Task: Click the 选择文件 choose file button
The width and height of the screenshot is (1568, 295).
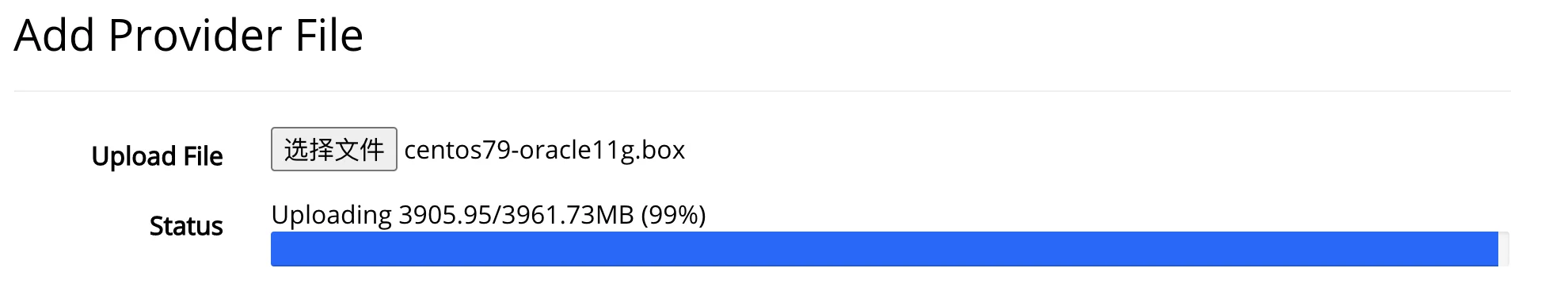Action: coord(333,149)
